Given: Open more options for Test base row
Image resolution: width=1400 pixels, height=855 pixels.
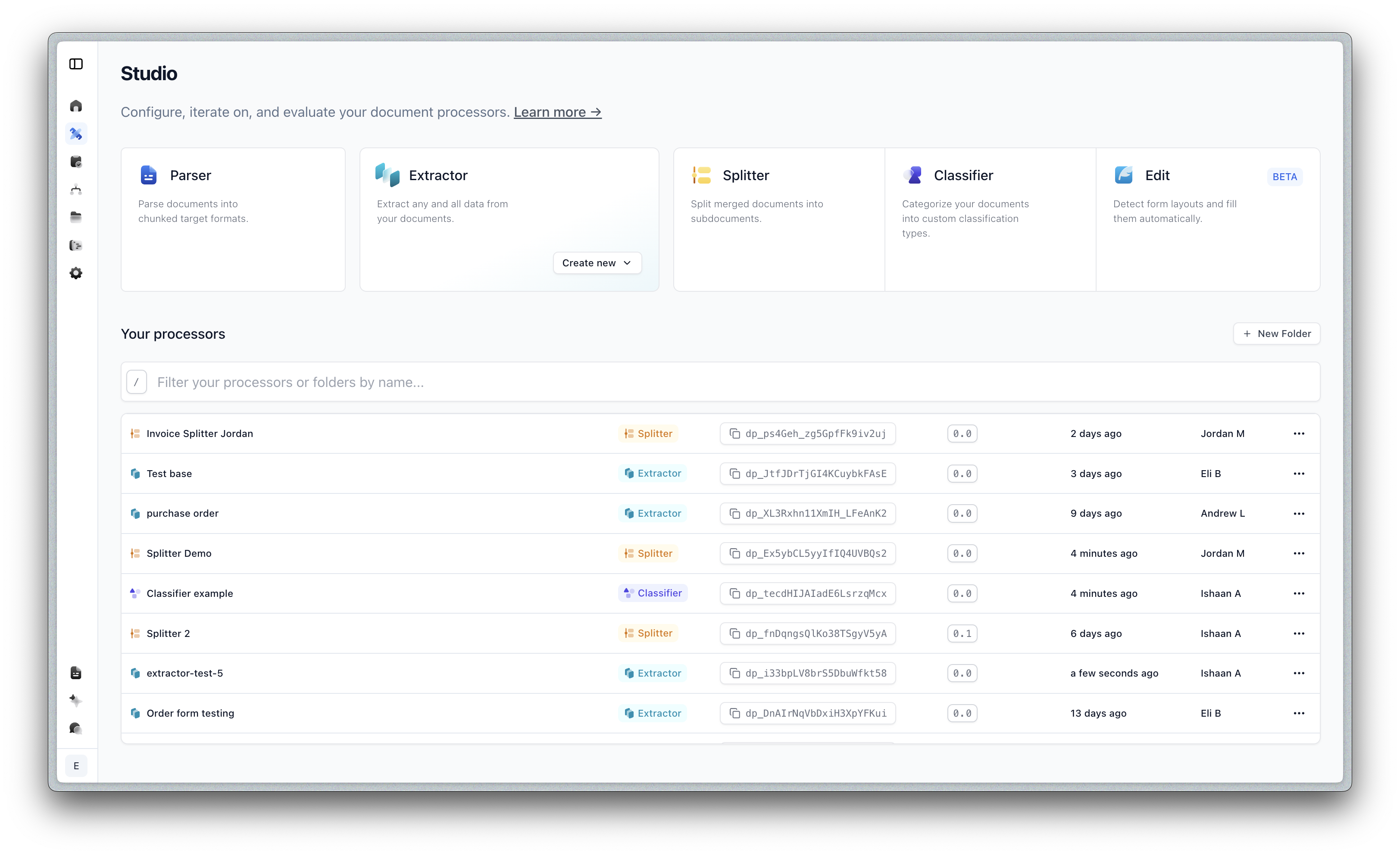Looking at the screenshot, I should point(1298,474).
